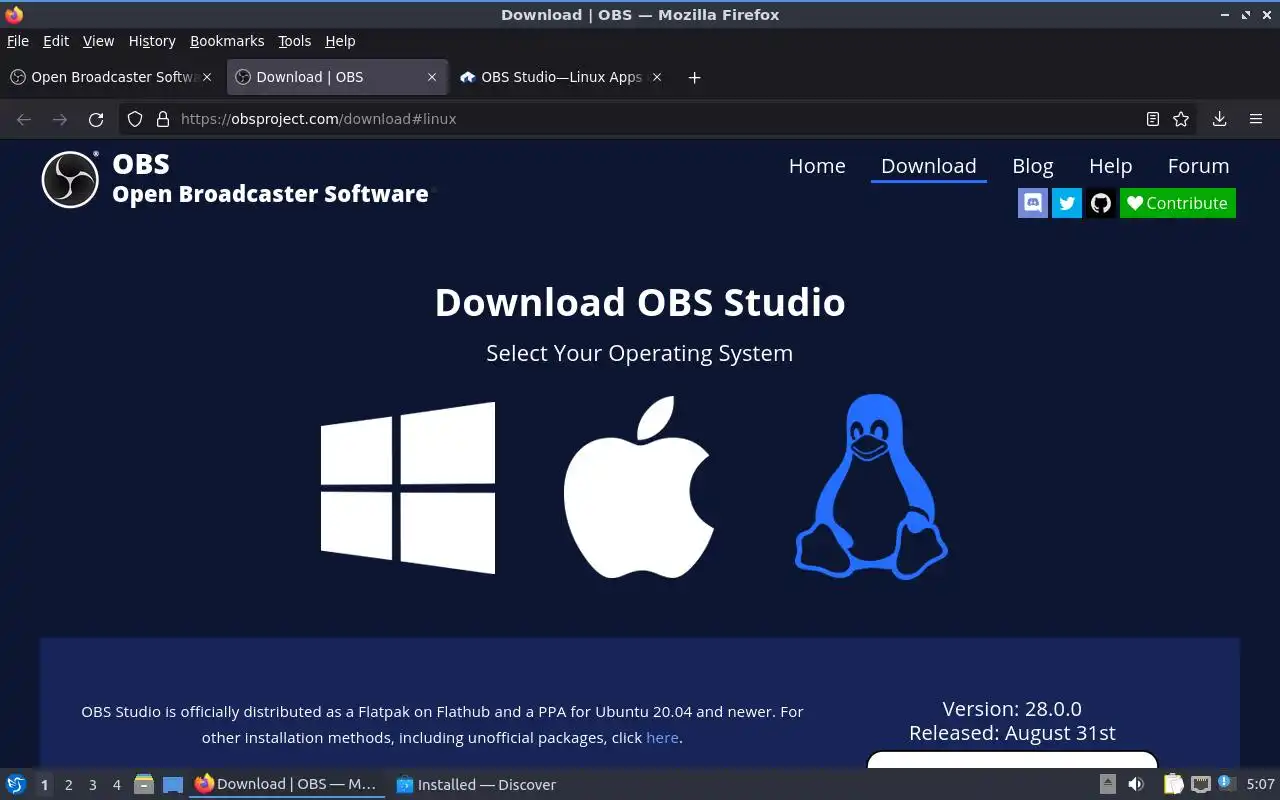Open the volume control tray icon

pos(1136,784)
